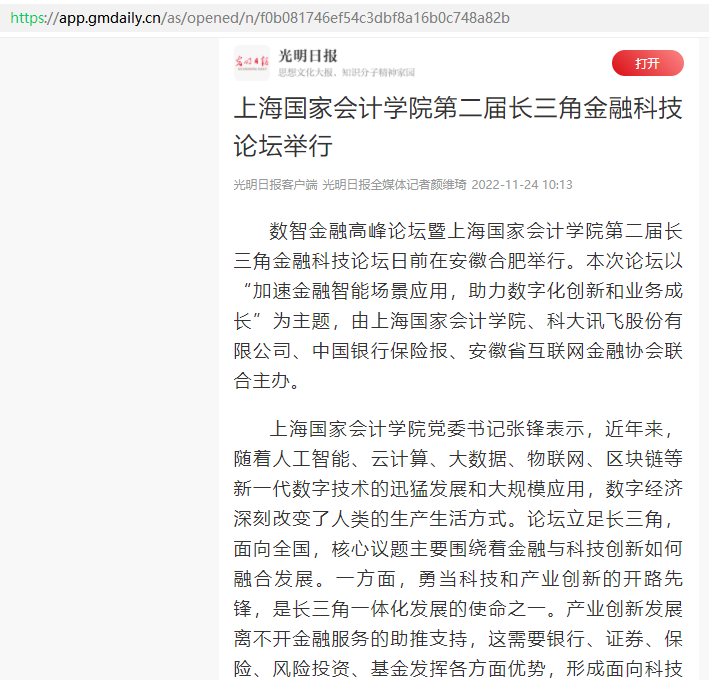
Task: Click the 光明日报 publication name
Action: tap(308, 56)
